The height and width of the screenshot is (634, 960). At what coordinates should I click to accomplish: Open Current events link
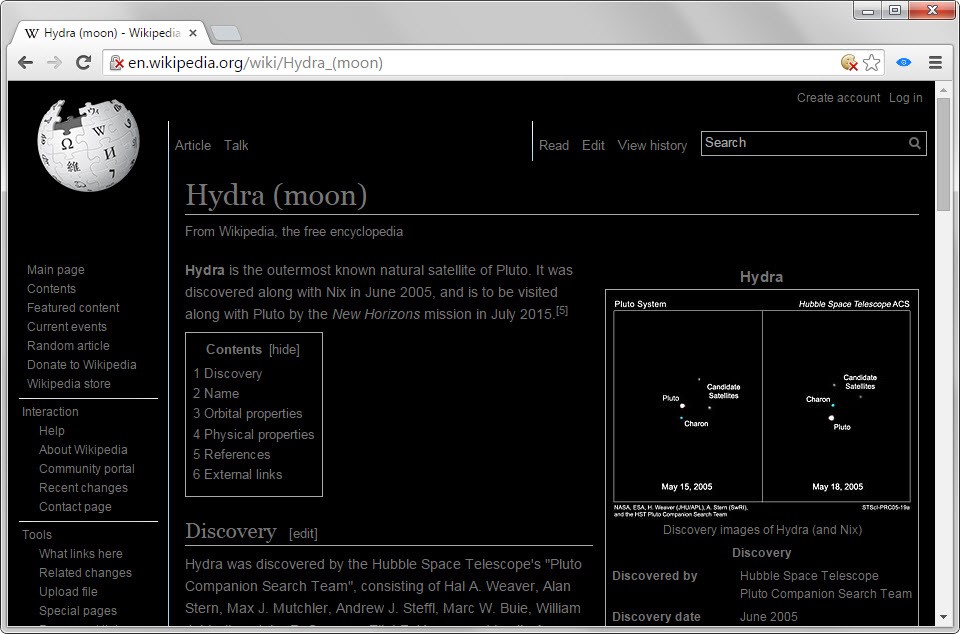coord(67,327)
